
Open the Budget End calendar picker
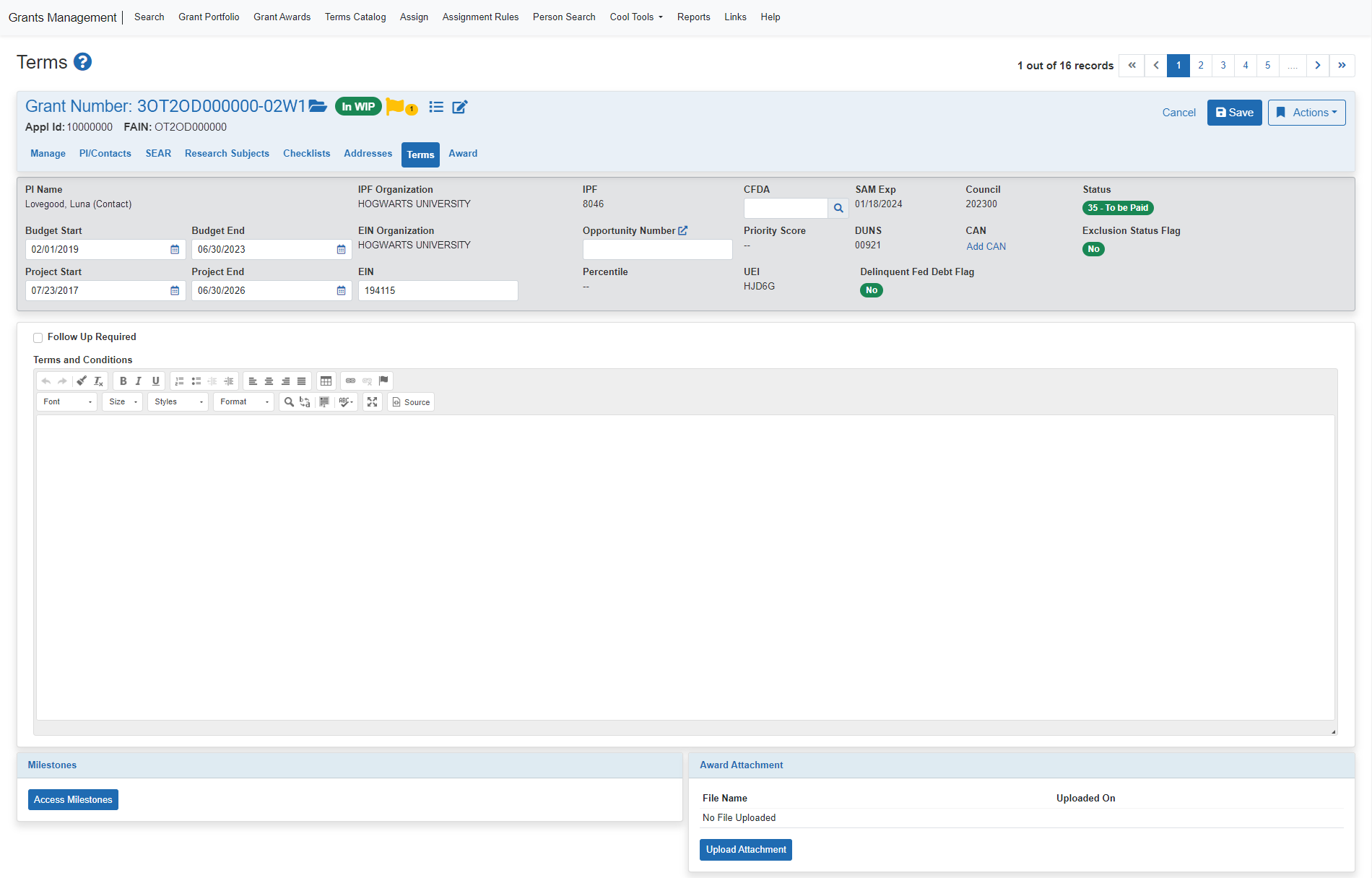[341, 249]
